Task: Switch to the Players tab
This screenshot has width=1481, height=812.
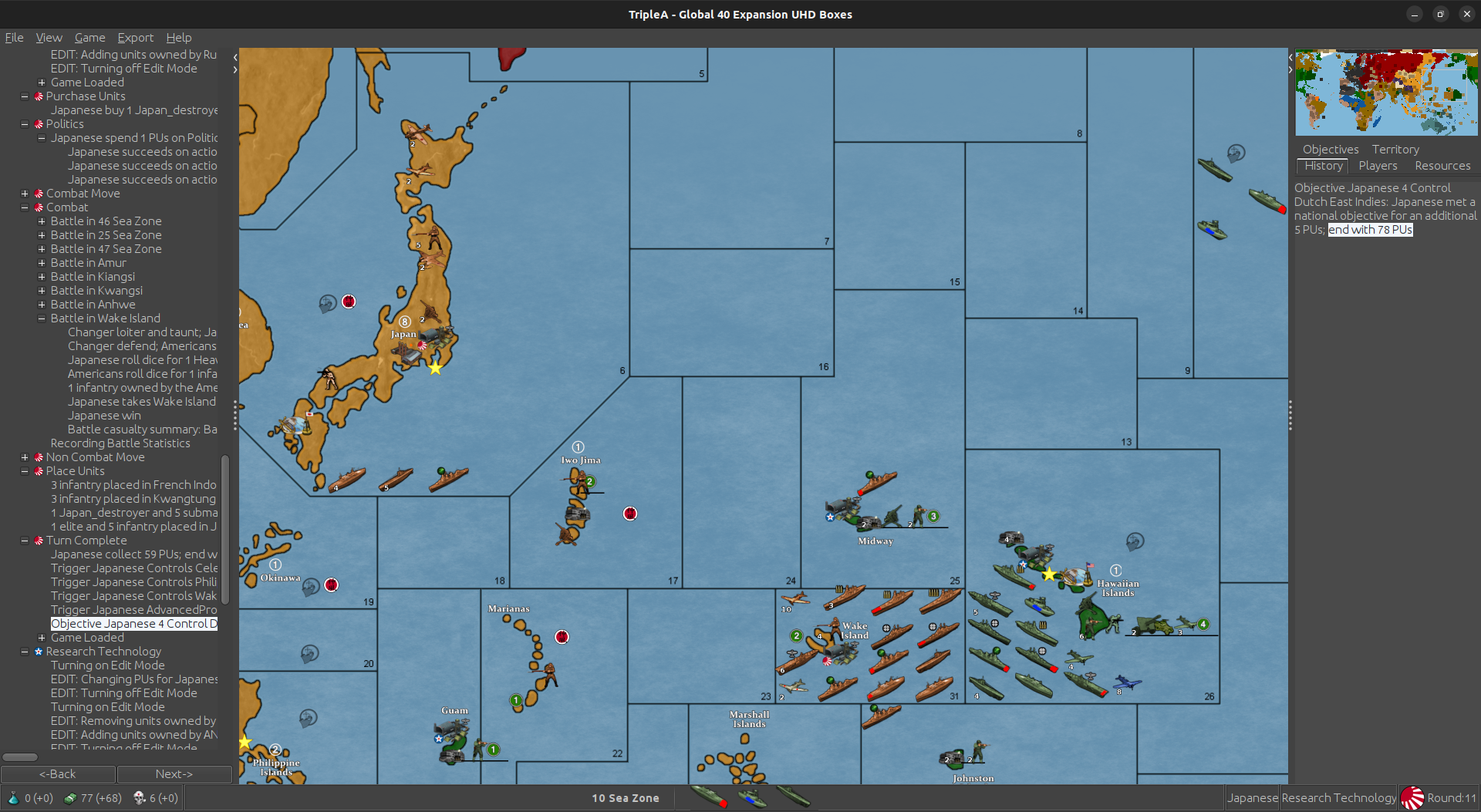Action: [x=1378, y=166]
